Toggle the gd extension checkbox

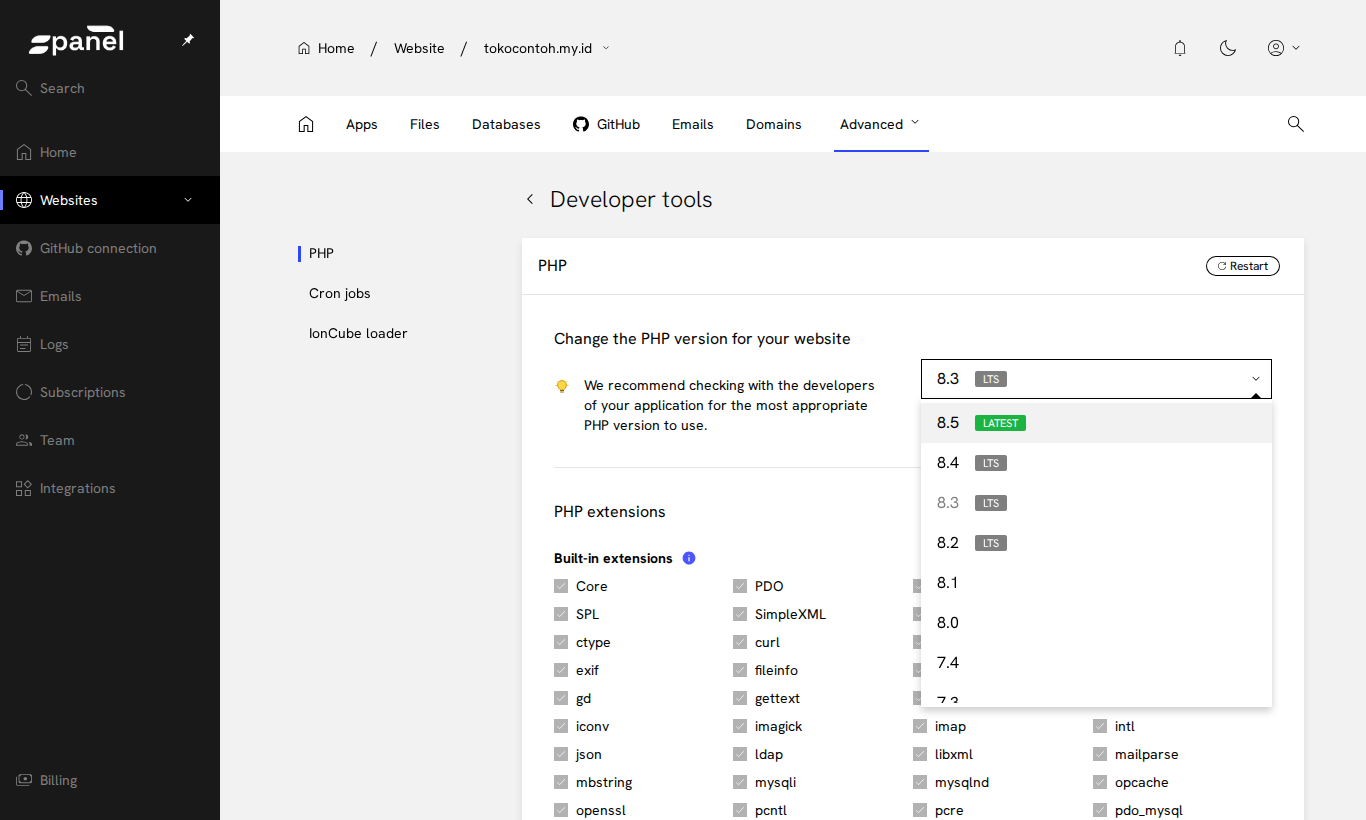561,698
